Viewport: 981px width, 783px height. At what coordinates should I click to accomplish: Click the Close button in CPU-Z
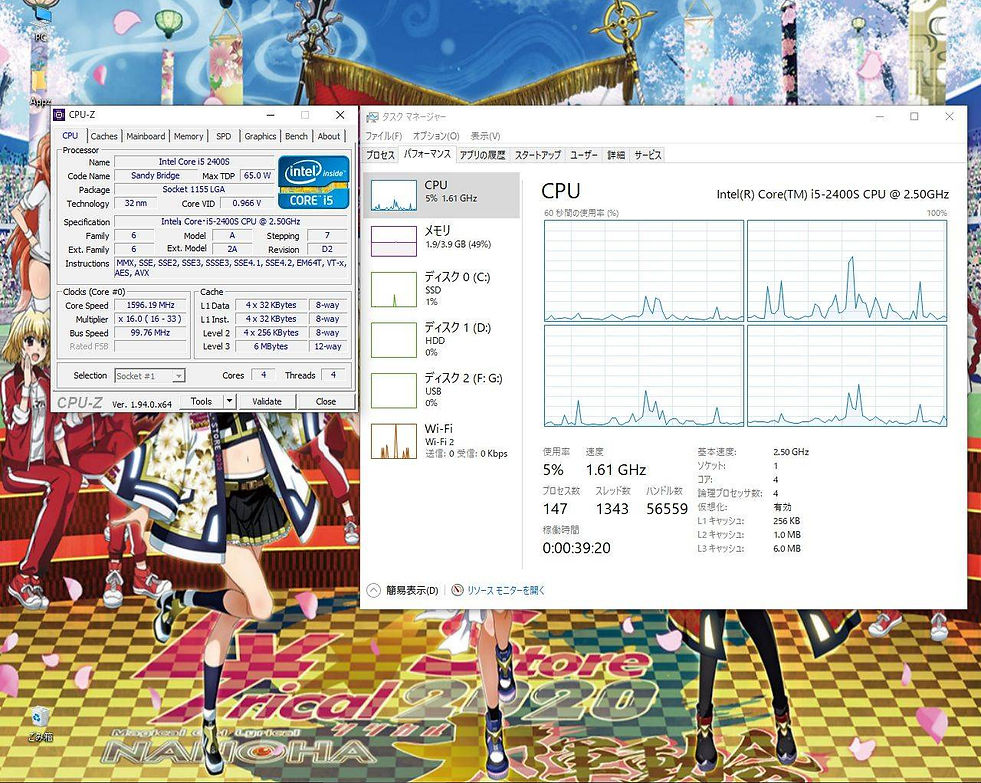[326, 402]
